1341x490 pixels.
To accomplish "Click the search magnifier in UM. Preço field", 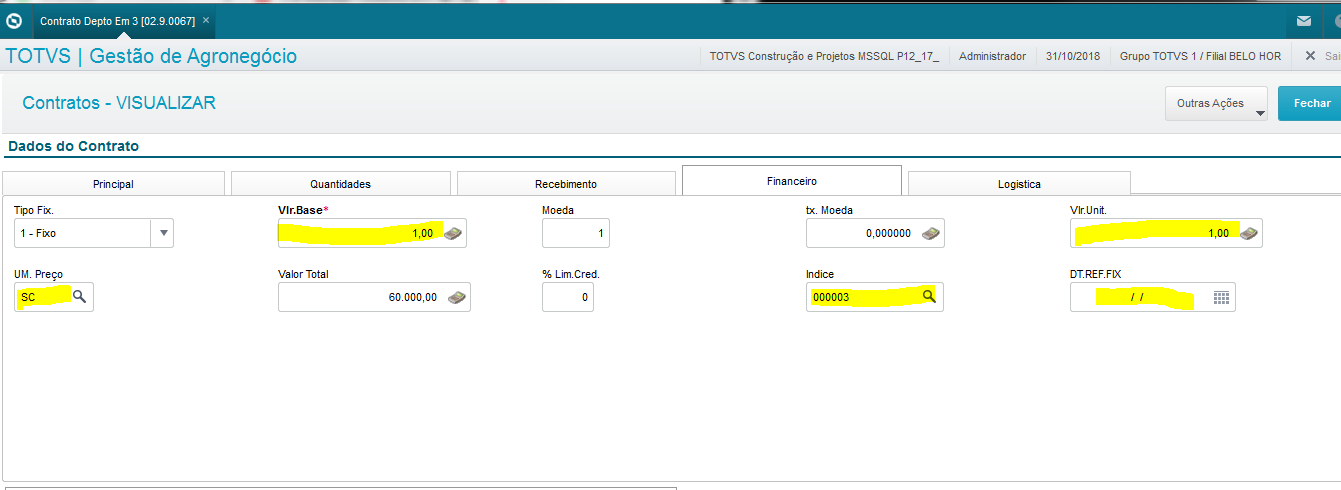I will (x=80, y=297).
